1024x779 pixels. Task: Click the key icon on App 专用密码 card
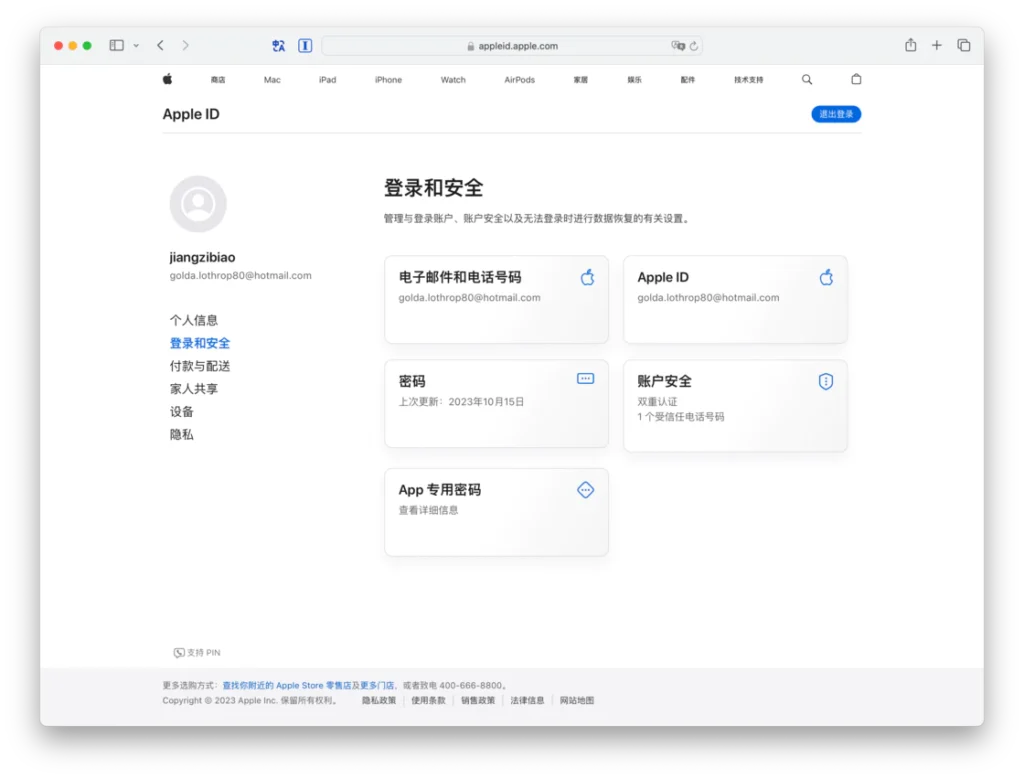[585, 490]
